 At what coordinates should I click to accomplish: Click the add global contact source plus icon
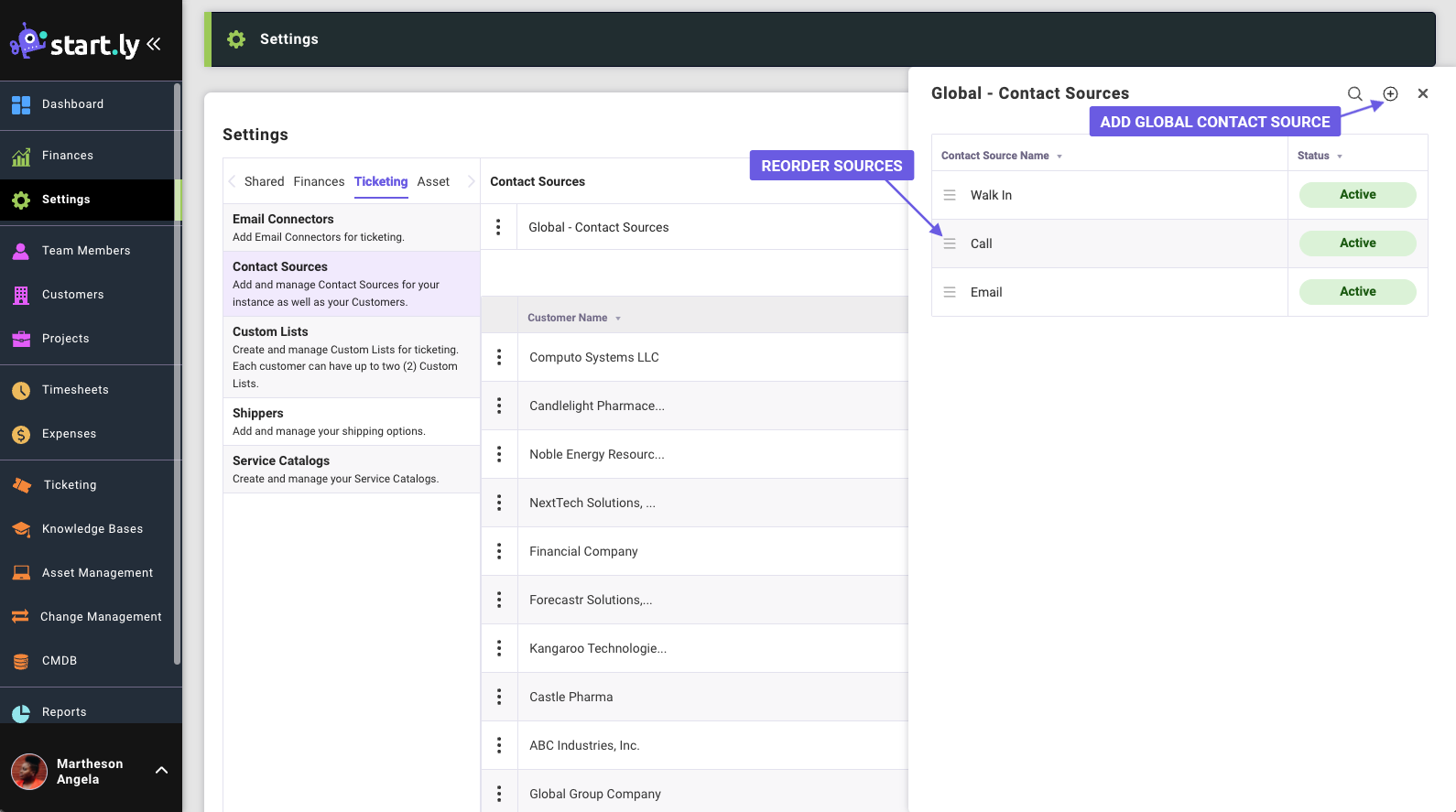(x=1390, y=93)
